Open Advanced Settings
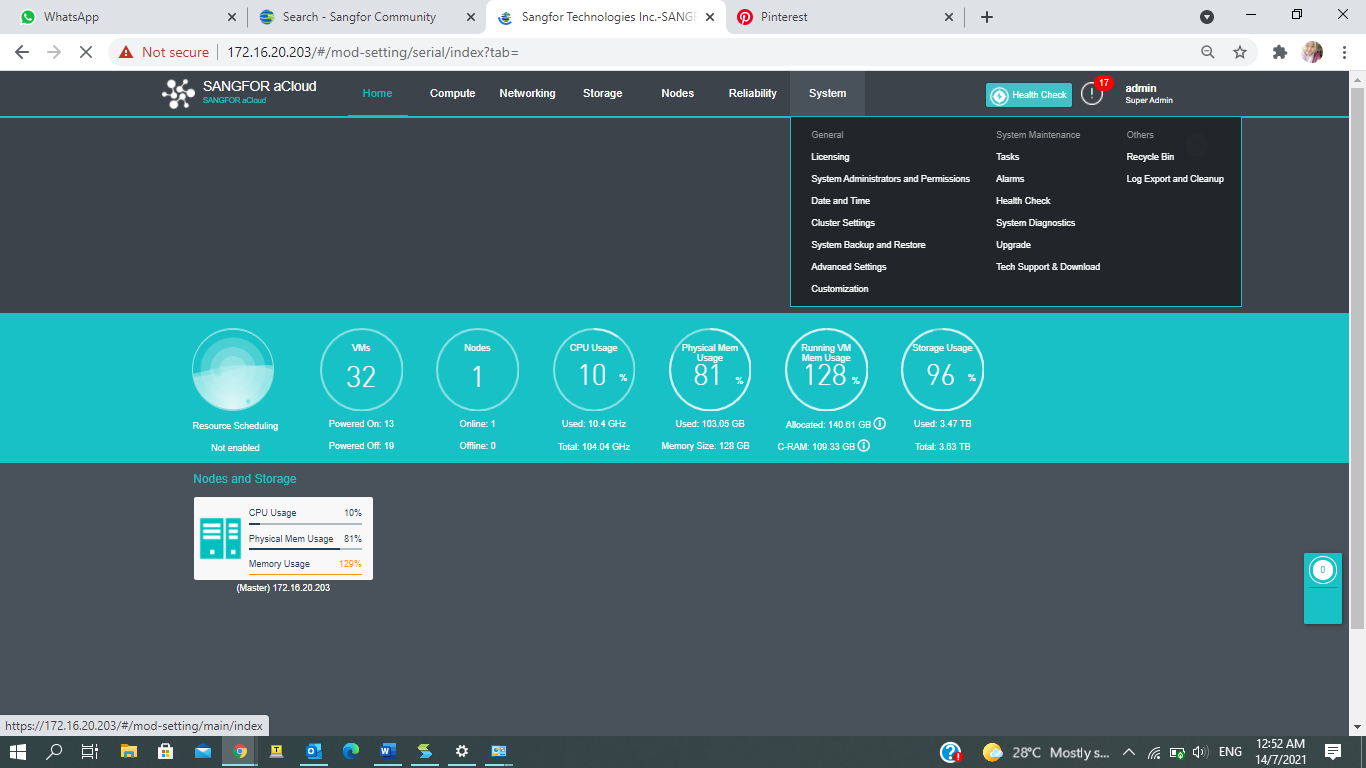Screen dimensions: 1366x768 [x=848, y=267]
